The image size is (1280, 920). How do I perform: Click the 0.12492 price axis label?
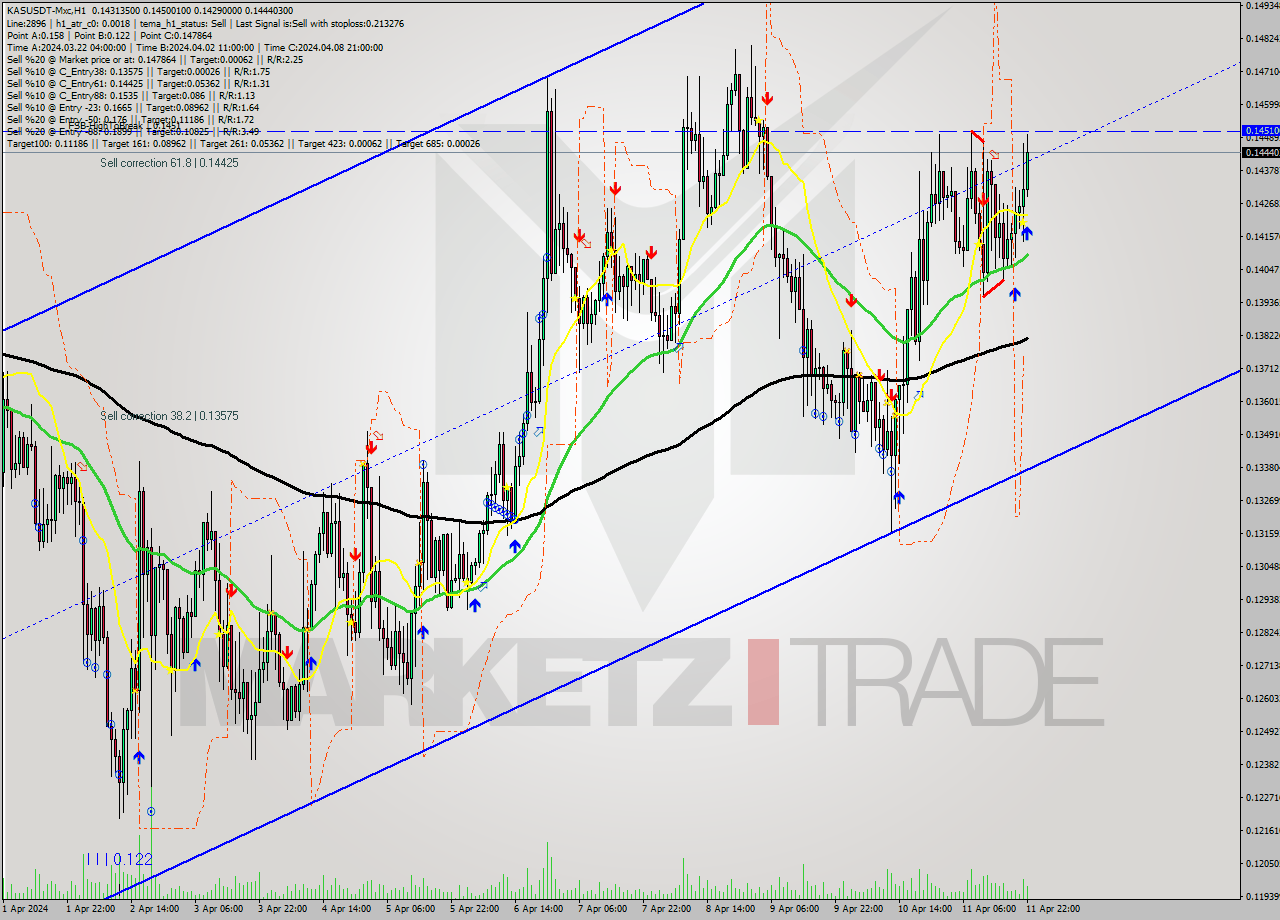coord(1261,732)
